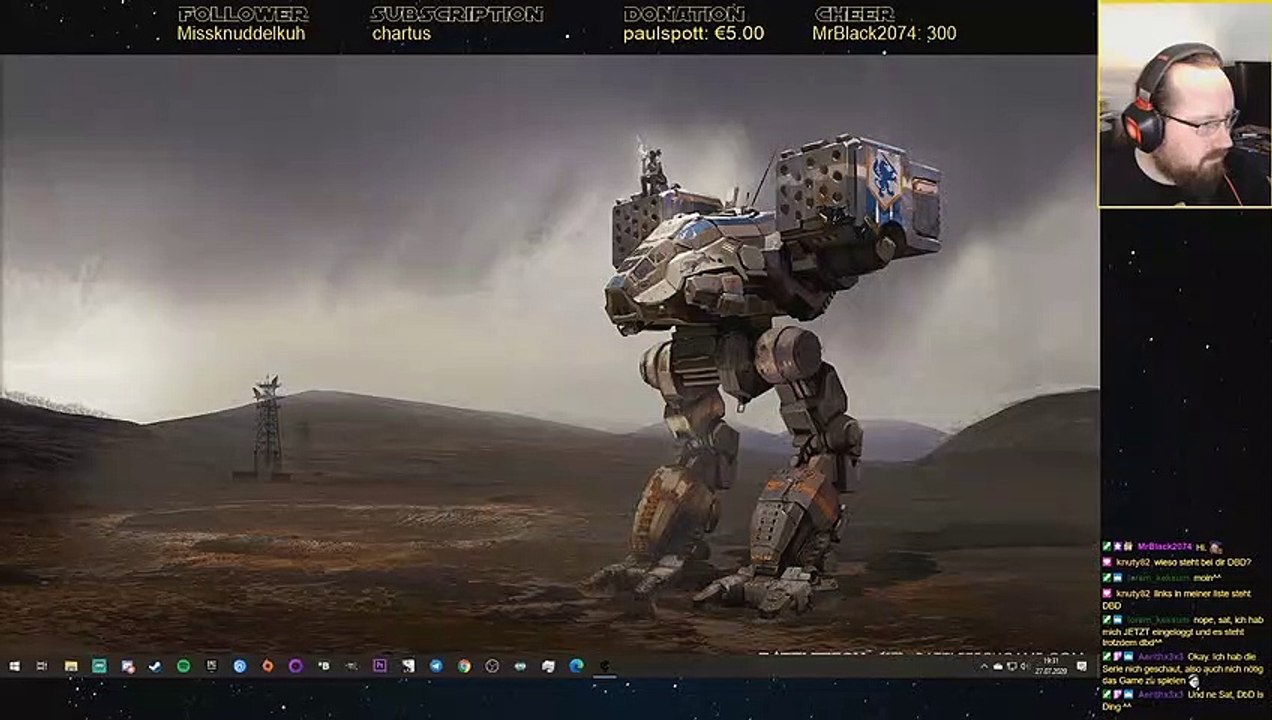Click the emote after 'das Game zu spielen'
This screenshot has width=1272, height=720.
(1194, 681)
